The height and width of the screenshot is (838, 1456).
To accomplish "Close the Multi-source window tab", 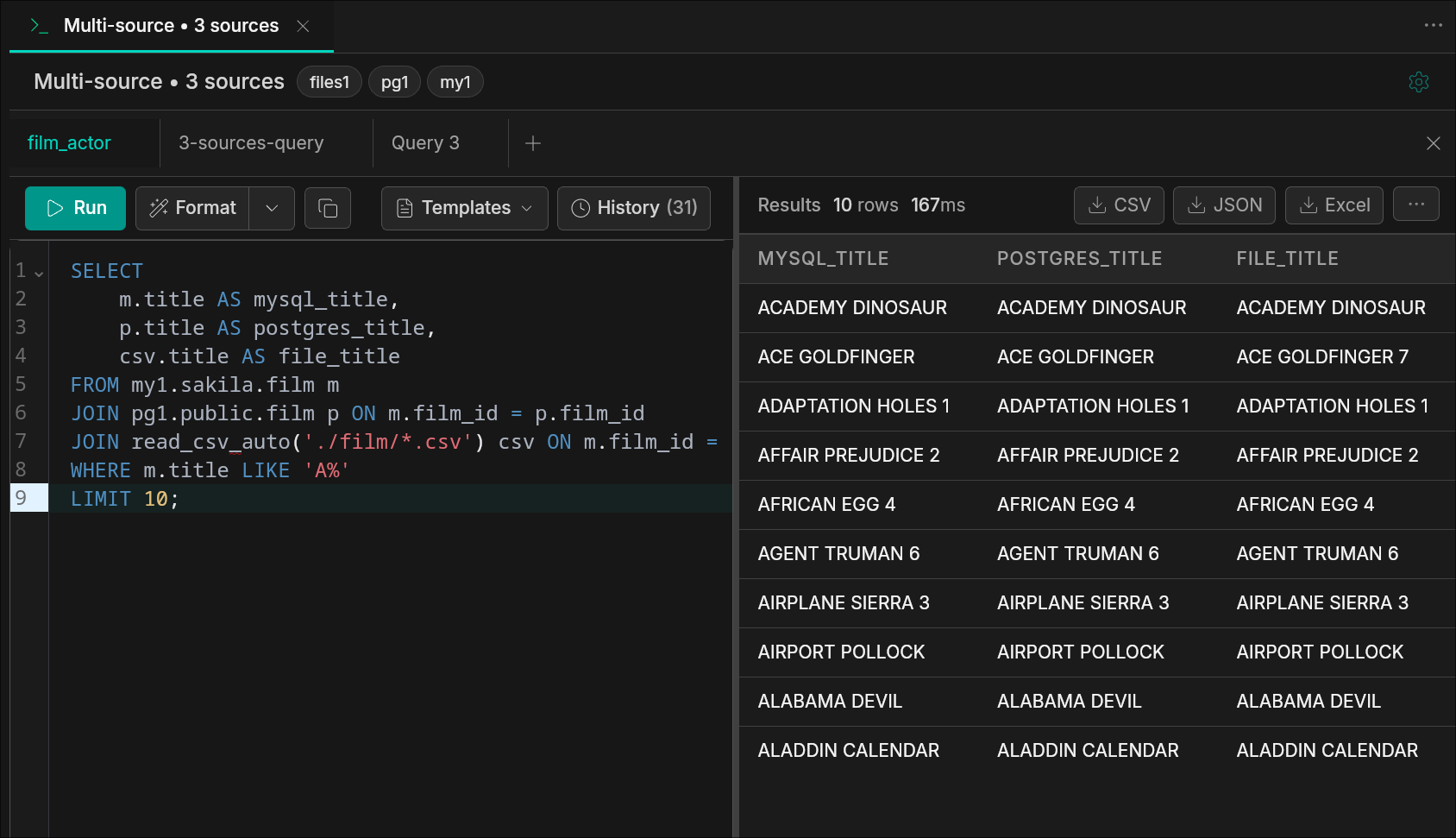I will (303, 26).
